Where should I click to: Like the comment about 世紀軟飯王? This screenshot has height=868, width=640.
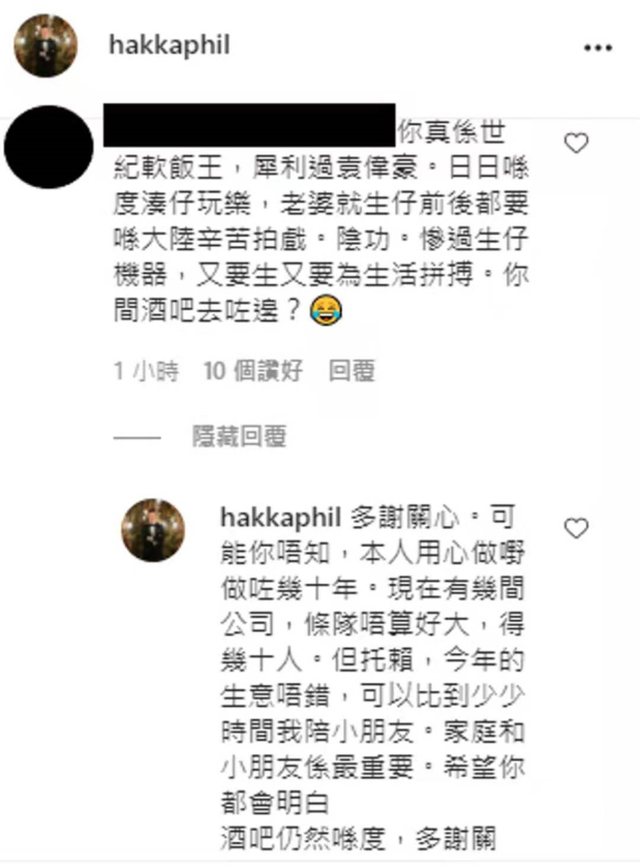576,143
